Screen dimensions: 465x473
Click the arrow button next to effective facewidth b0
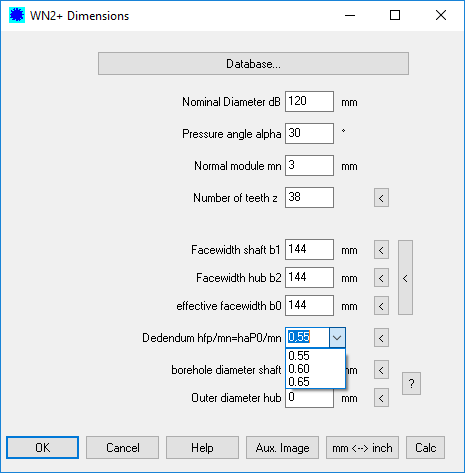pyautogui.click(x=381, y=306)
